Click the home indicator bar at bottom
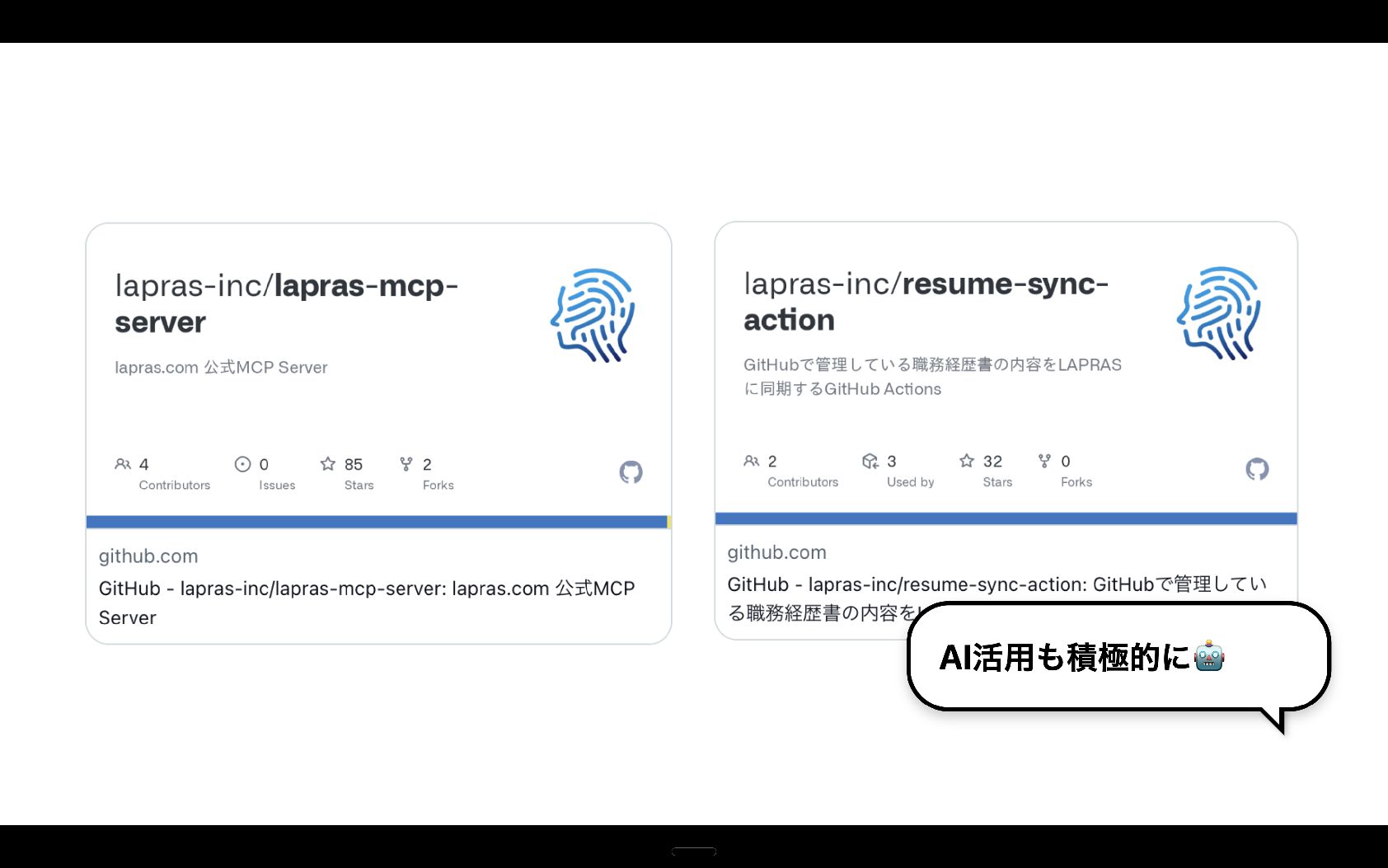The width and height of the screenshot is (1388, 868). 694,852
